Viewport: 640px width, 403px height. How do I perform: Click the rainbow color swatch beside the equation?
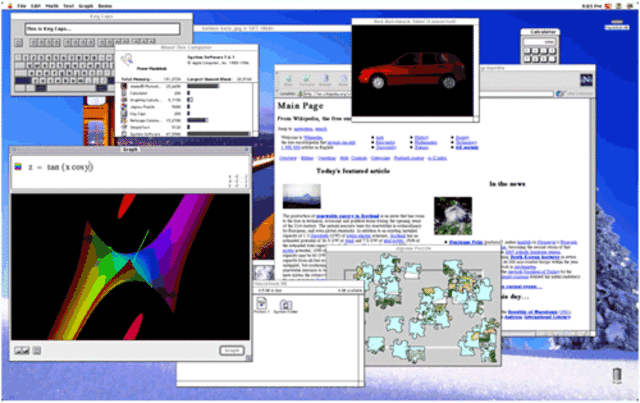pos(18,167)
